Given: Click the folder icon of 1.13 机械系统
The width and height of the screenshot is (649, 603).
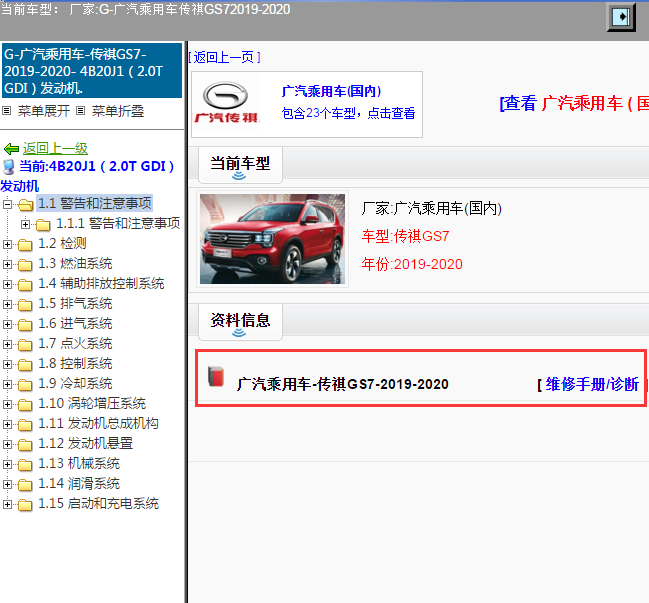Looking at the screenshot, I should point(25,465).
